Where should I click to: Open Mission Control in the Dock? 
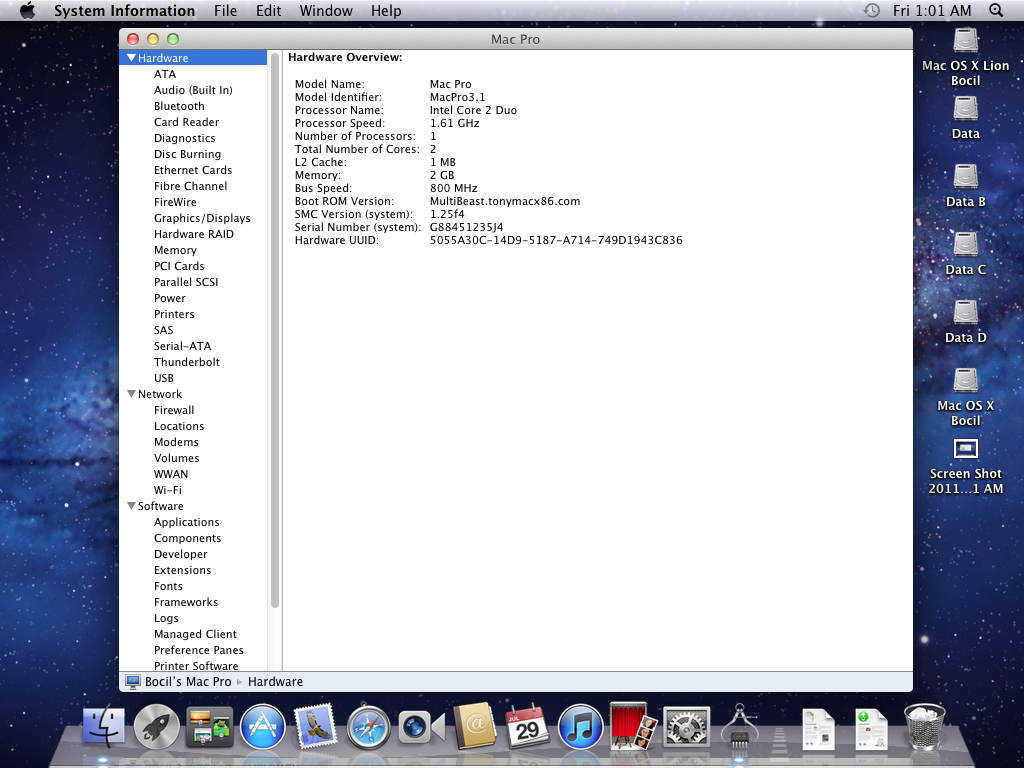210,727
